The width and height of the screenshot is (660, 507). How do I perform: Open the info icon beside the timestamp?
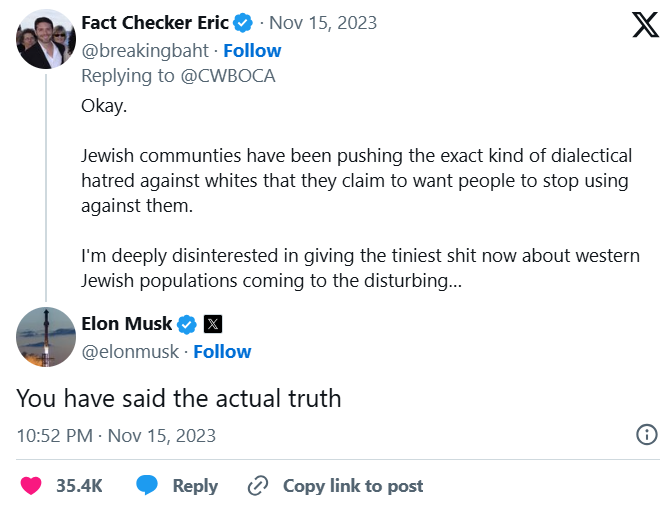pos(647,434)
